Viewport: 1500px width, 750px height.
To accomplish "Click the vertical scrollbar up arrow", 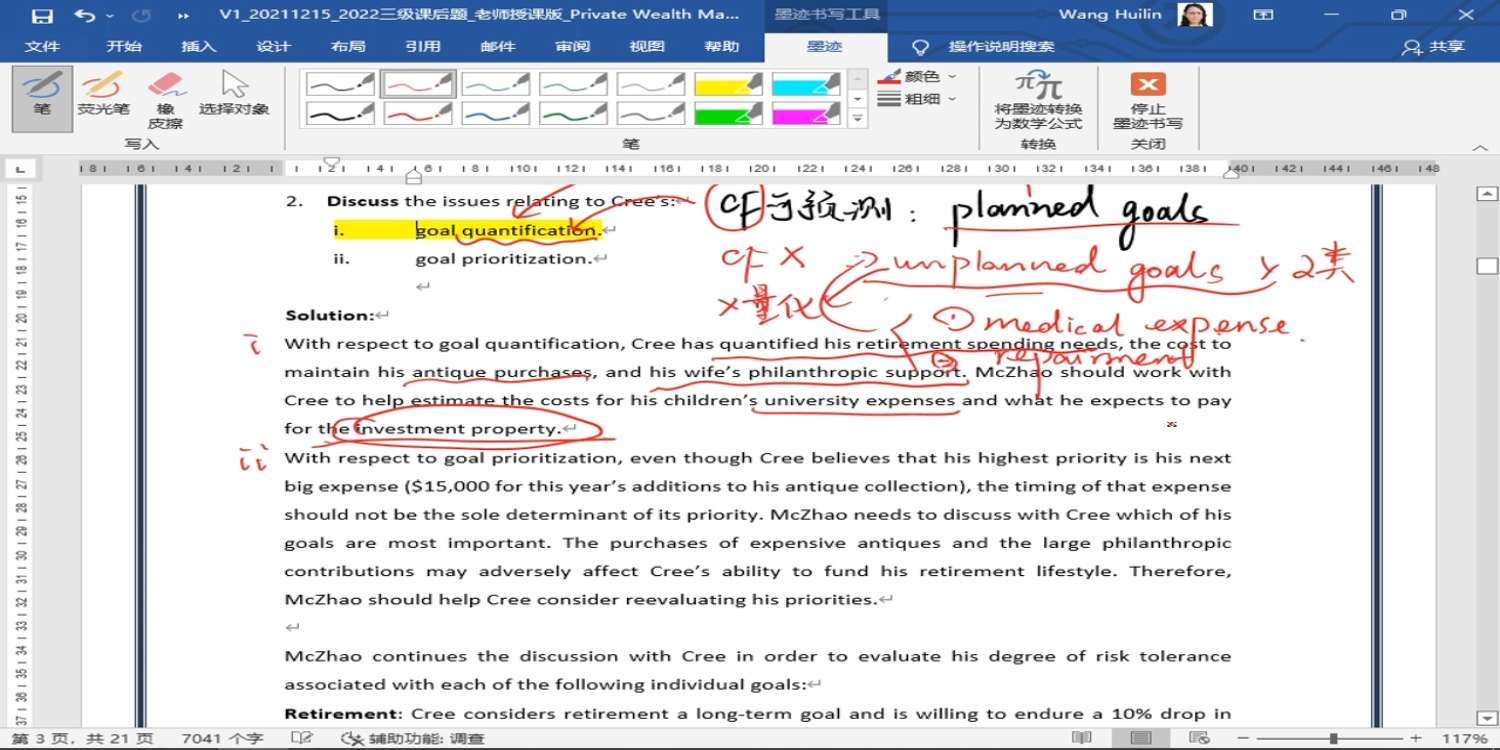I will (1487, 193).
